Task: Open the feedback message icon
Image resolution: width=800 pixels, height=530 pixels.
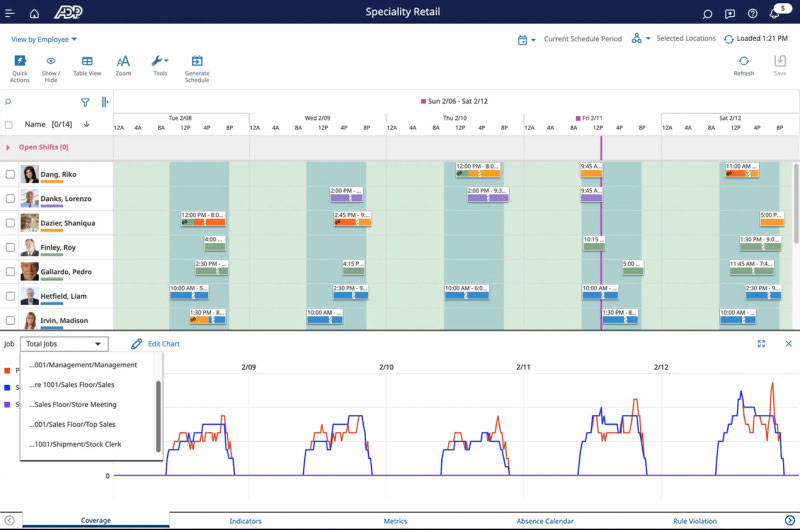Action: (730, 14)
